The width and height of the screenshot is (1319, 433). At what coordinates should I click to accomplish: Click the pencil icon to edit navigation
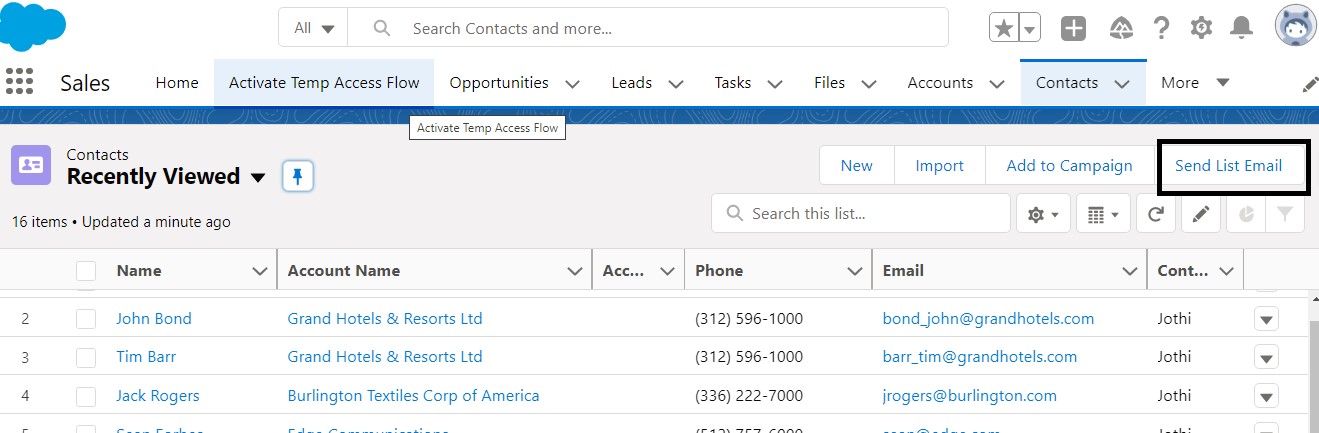click(x=1309, y=85)
